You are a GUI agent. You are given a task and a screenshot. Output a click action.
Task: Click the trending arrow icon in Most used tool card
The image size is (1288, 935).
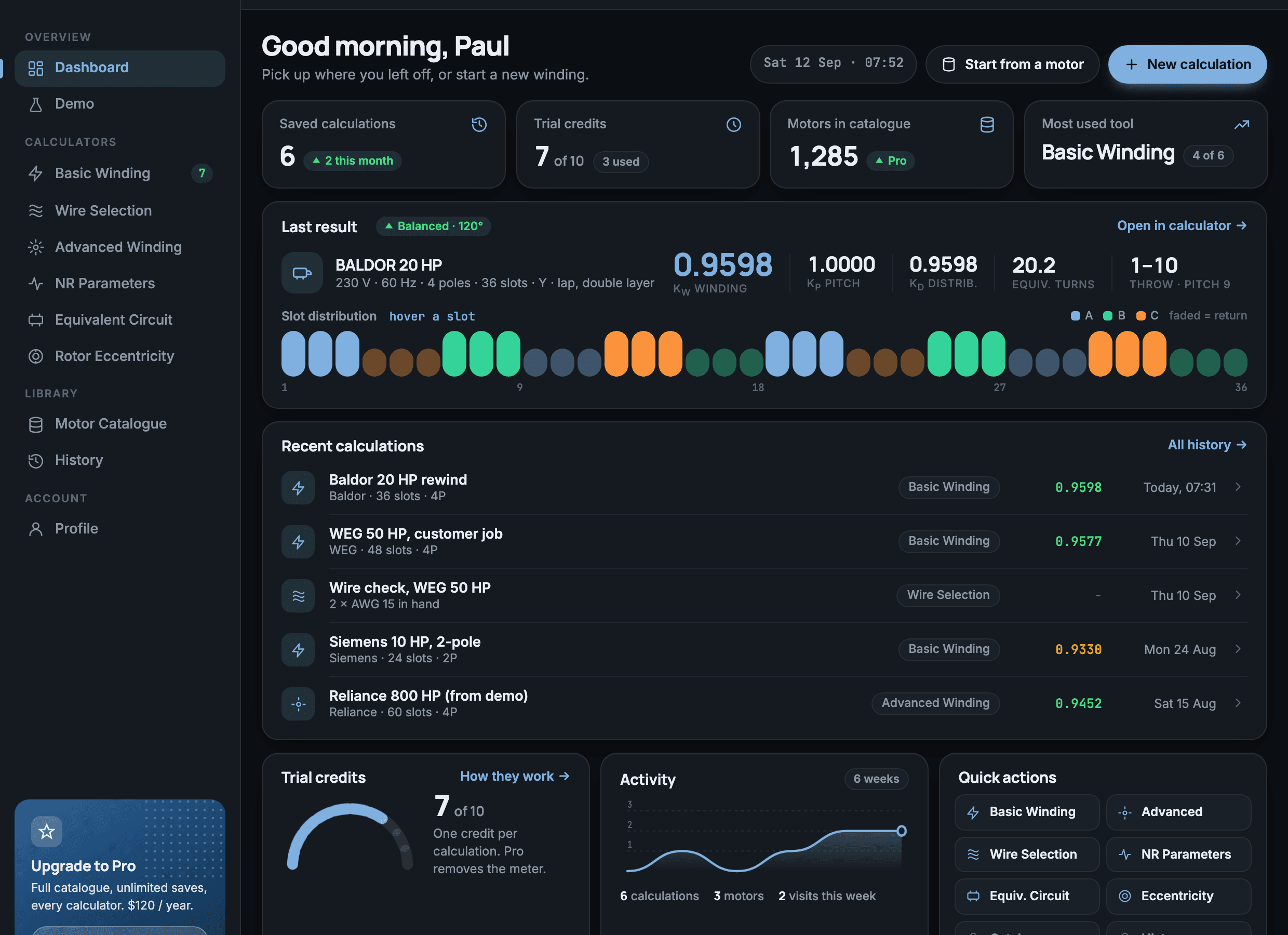1241,124
